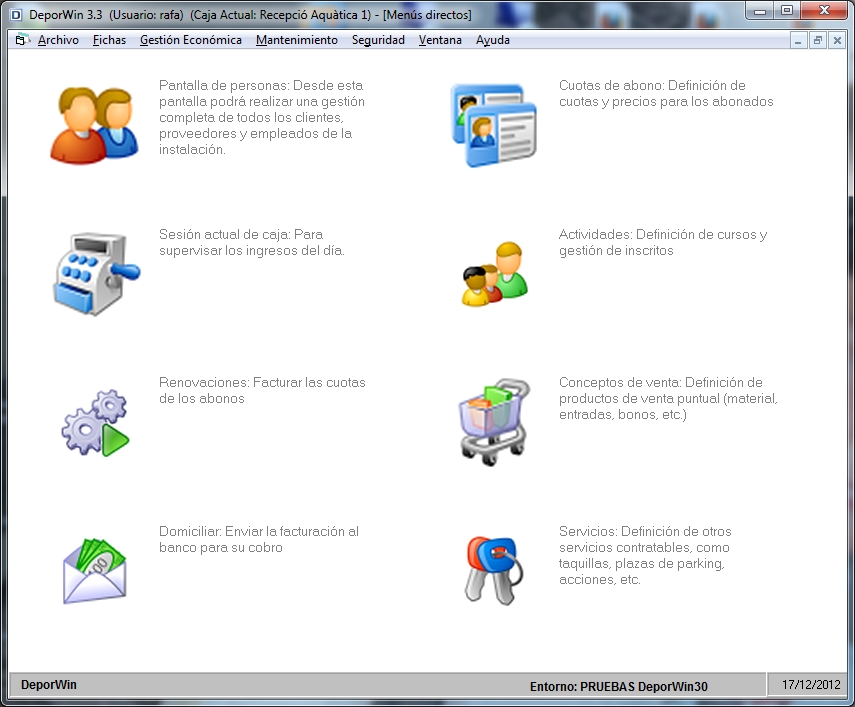Open the Fichas menu
Viewport: 855px width, 707px height.
pos(109,40)
